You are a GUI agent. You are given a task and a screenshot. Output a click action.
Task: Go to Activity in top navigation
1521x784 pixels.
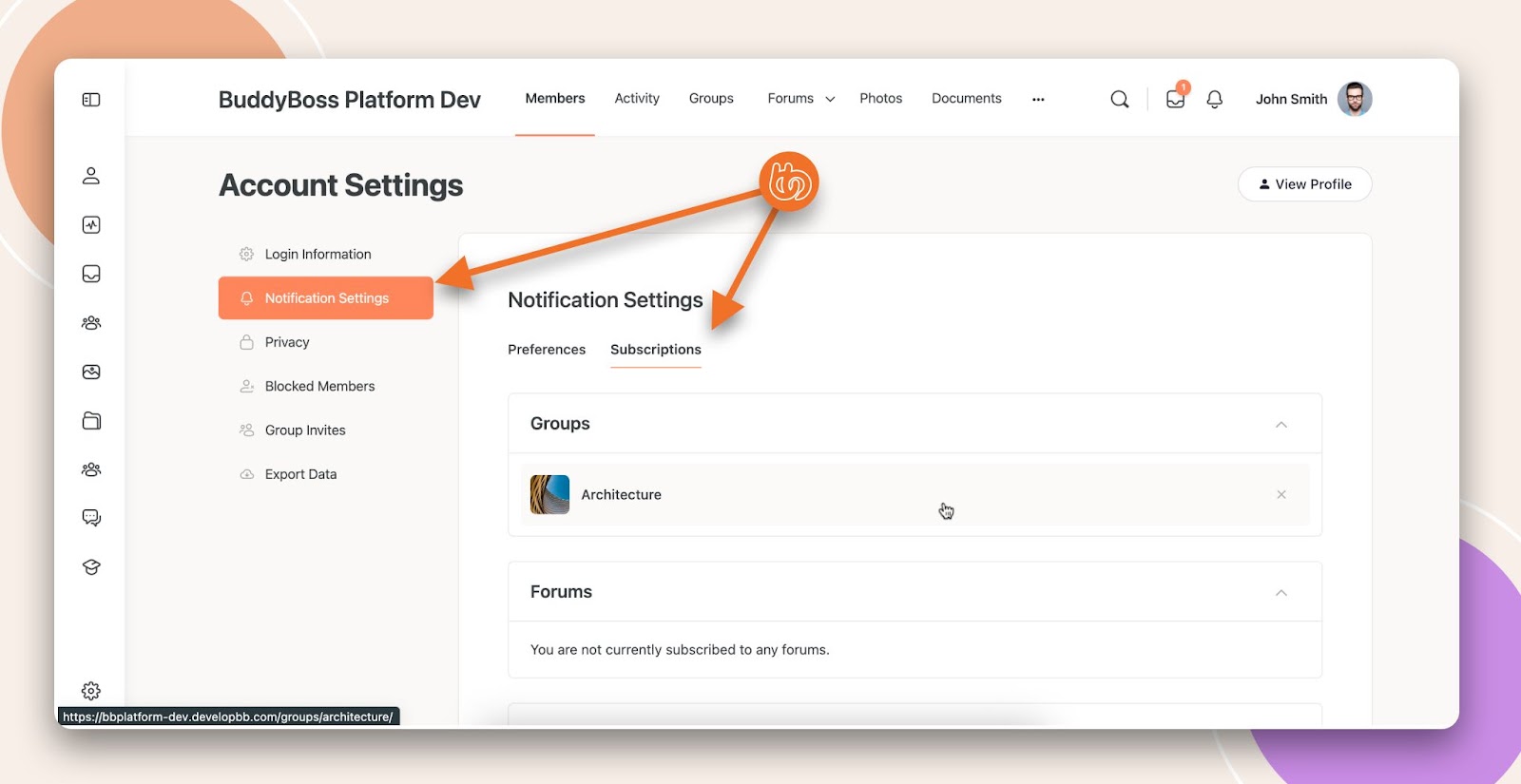[637, 99]
